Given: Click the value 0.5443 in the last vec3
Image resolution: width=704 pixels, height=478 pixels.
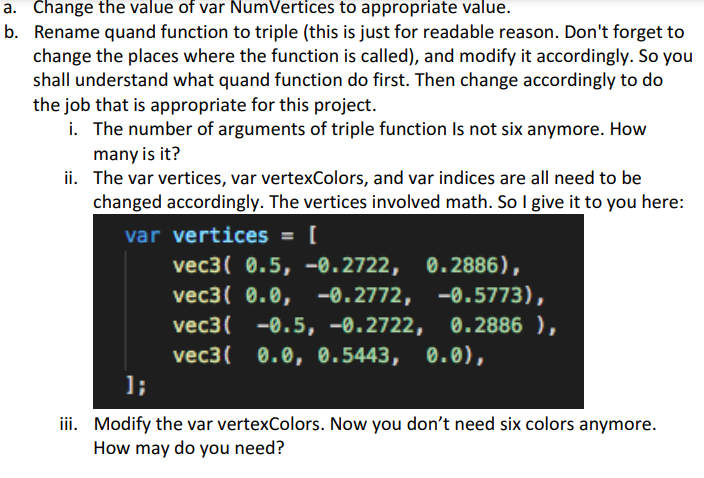Looking at the screenshot, I should [x=359, y=355].
